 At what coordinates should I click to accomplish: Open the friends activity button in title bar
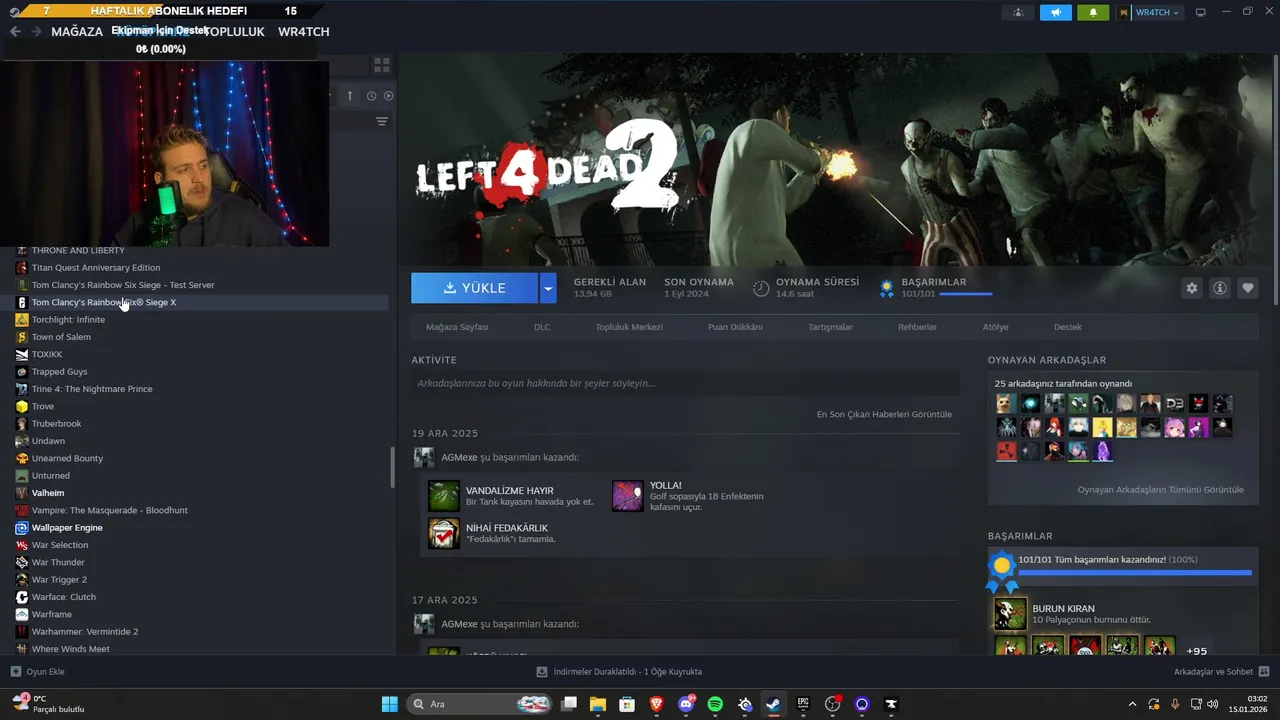point(1018,12)
